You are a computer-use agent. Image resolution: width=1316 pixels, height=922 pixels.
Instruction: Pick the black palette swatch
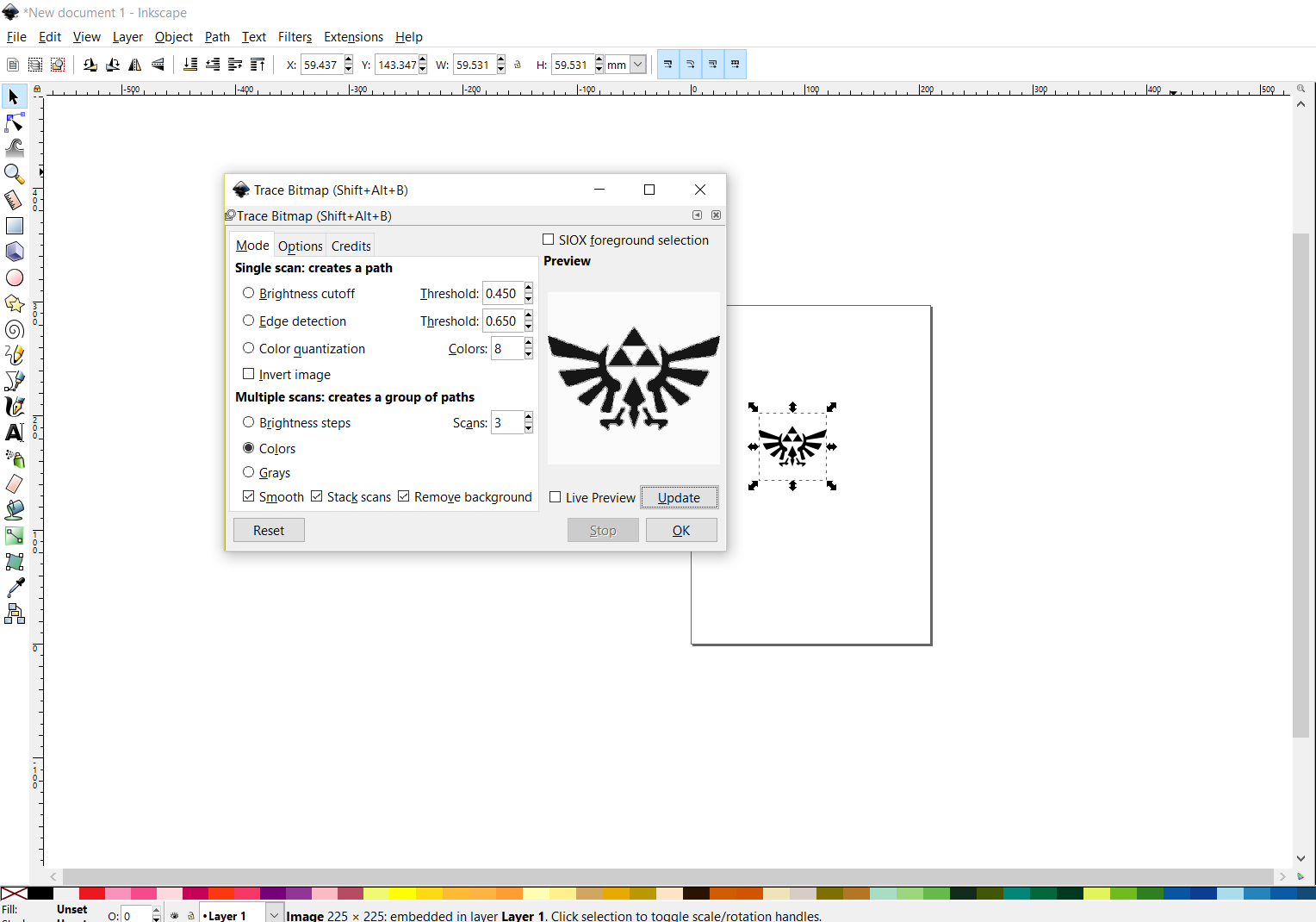[x=40, y=894]
